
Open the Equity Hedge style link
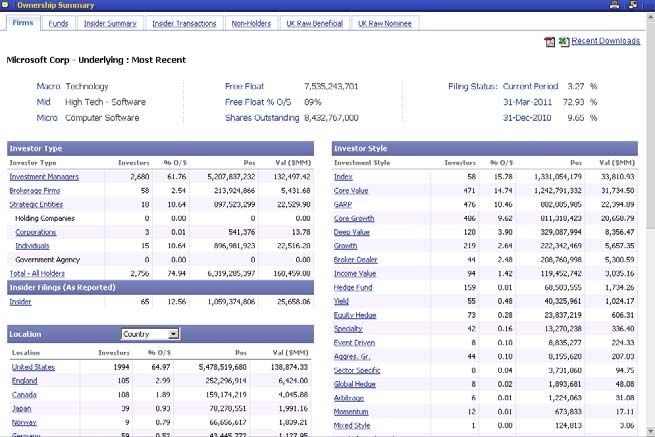click(x=355, y=315)
